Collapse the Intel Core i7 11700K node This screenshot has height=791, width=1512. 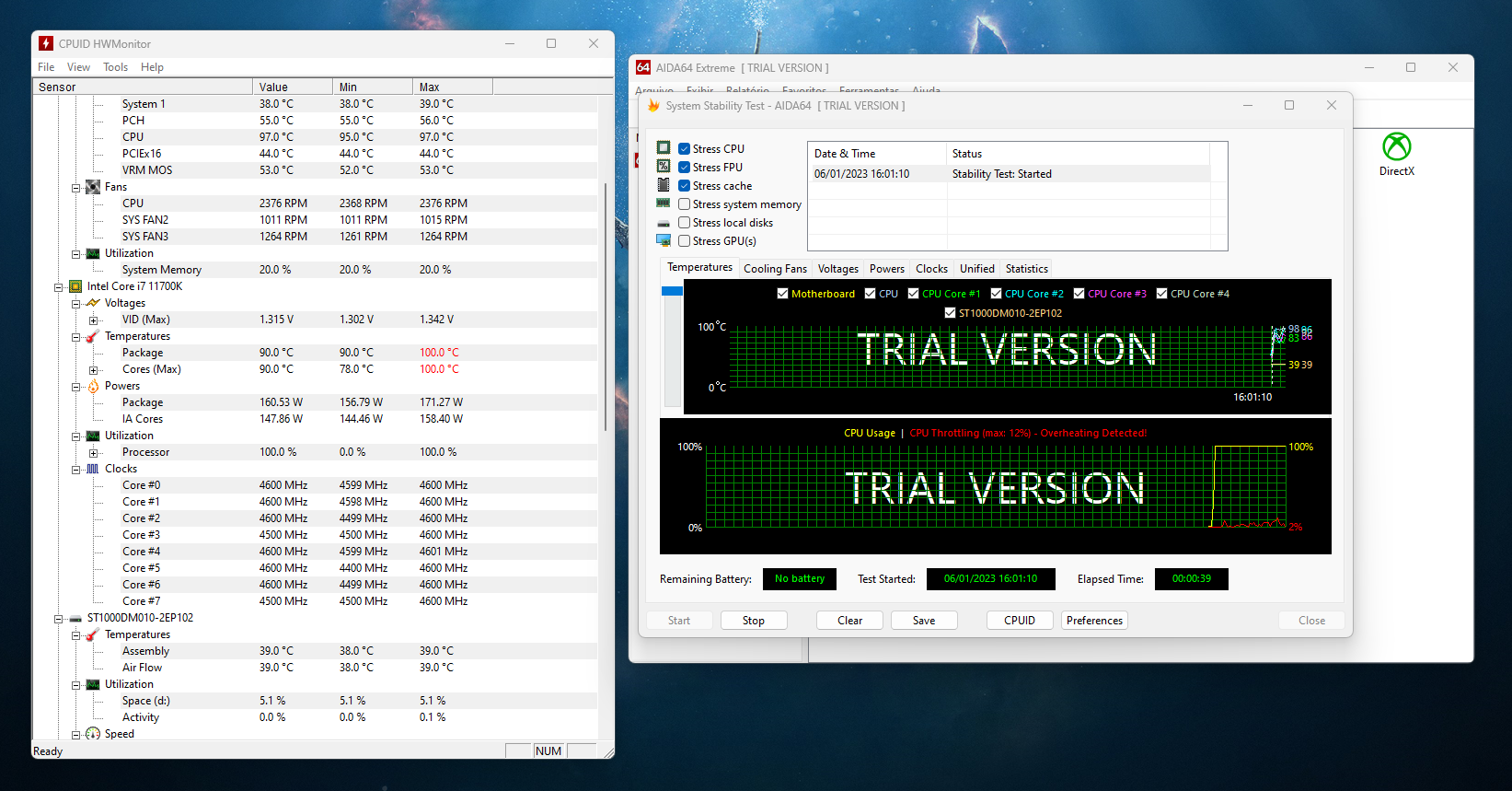[x=59, y=287]
